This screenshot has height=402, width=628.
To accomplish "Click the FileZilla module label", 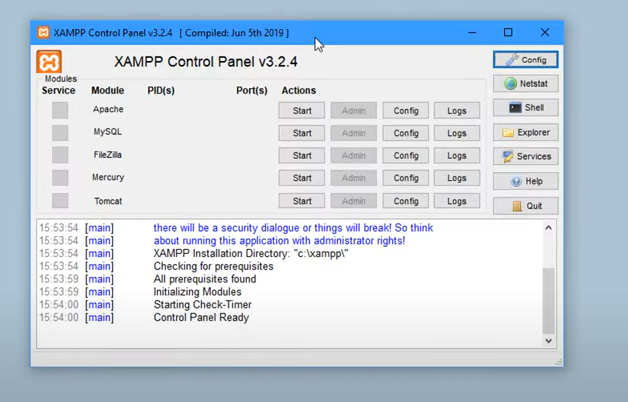I will pyautogui.click(x=107, y=155).
